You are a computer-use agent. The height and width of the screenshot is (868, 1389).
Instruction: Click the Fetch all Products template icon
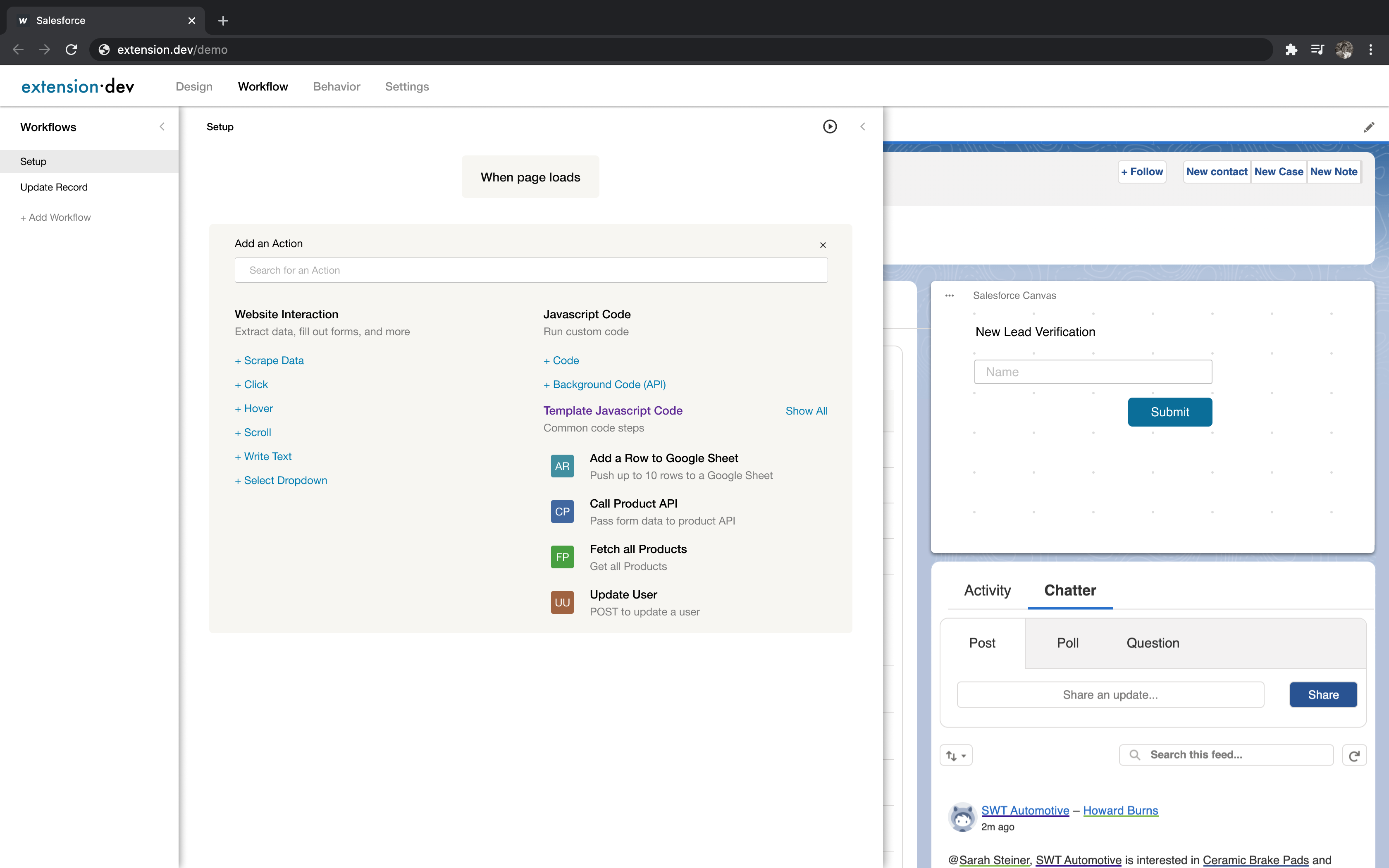coord(562,556)
